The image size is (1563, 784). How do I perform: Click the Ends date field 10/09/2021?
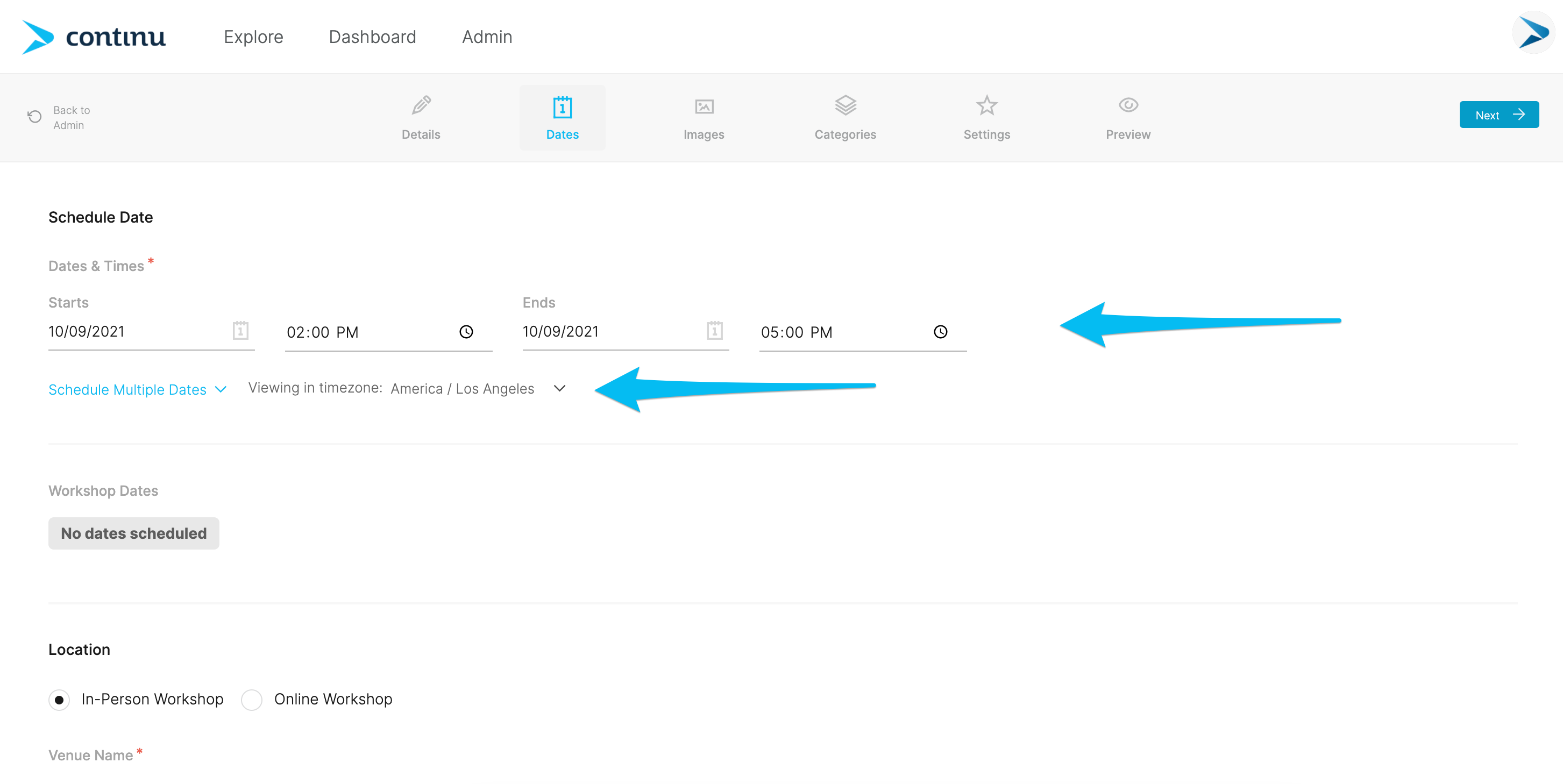click(626, 332)
